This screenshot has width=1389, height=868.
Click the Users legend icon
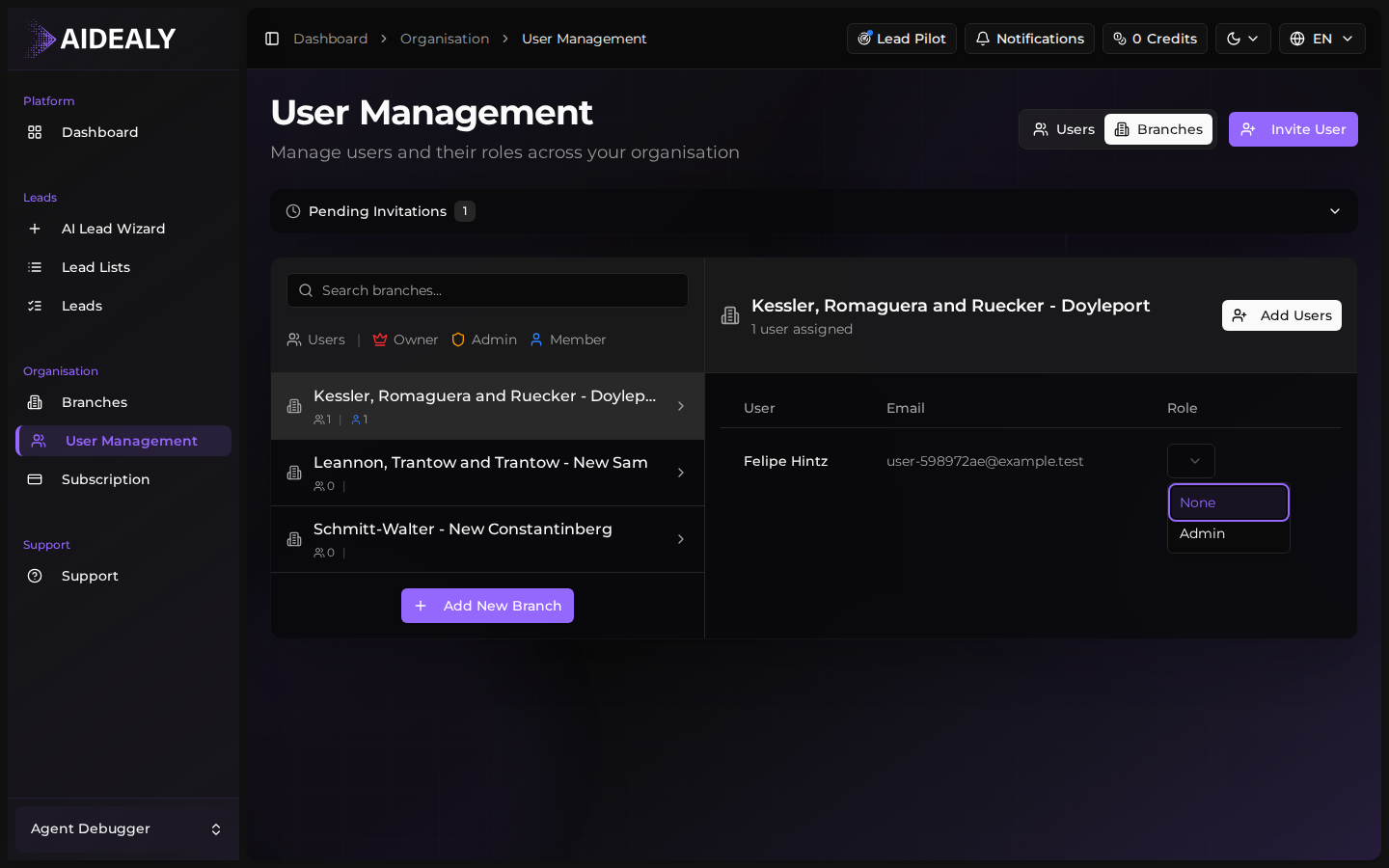pos(294,339)
